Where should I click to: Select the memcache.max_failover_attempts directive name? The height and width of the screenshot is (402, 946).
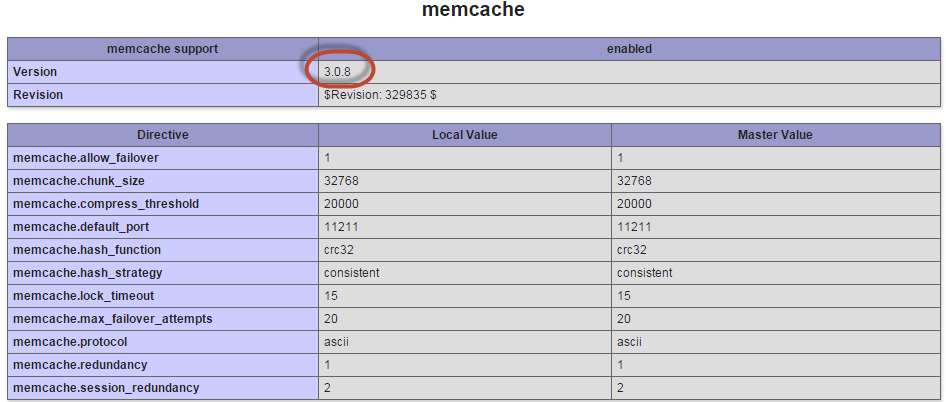(x=113, y=319)
